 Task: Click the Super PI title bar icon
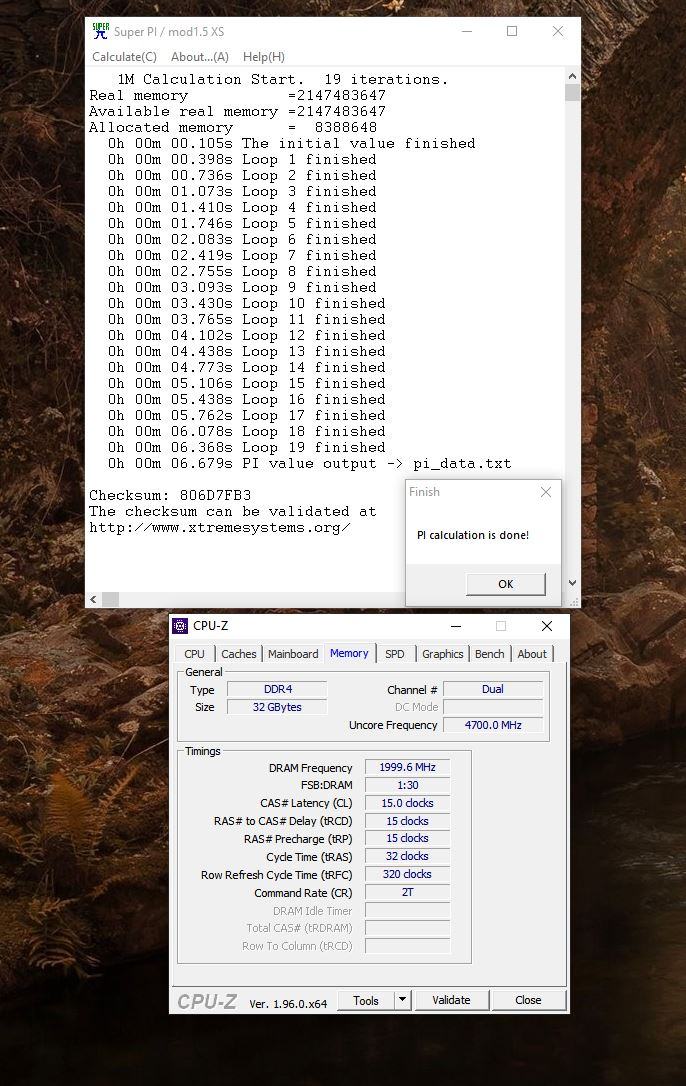coord(101,31)
